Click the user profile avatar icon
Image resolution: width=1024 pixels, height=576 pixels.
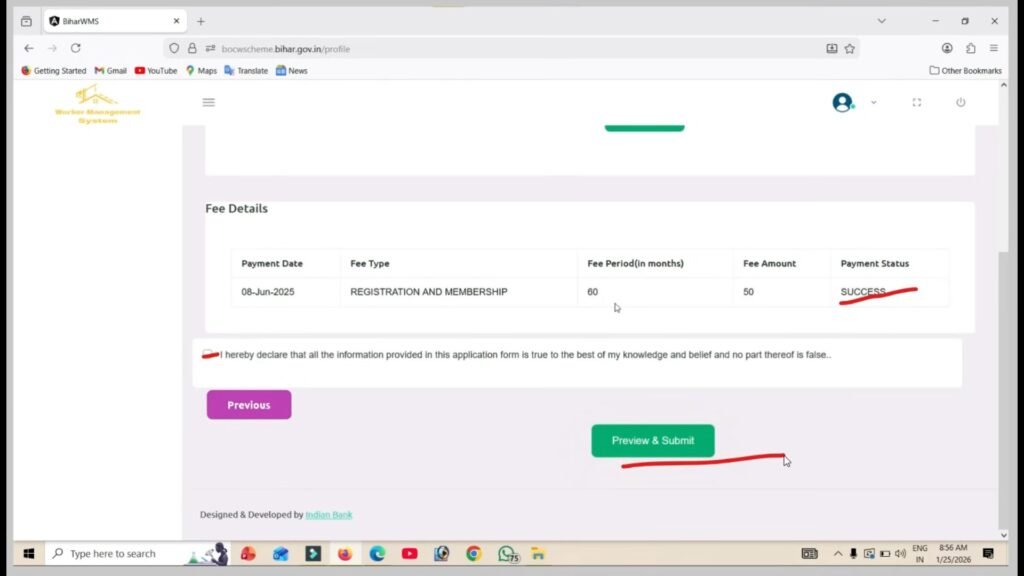[842, 102]
